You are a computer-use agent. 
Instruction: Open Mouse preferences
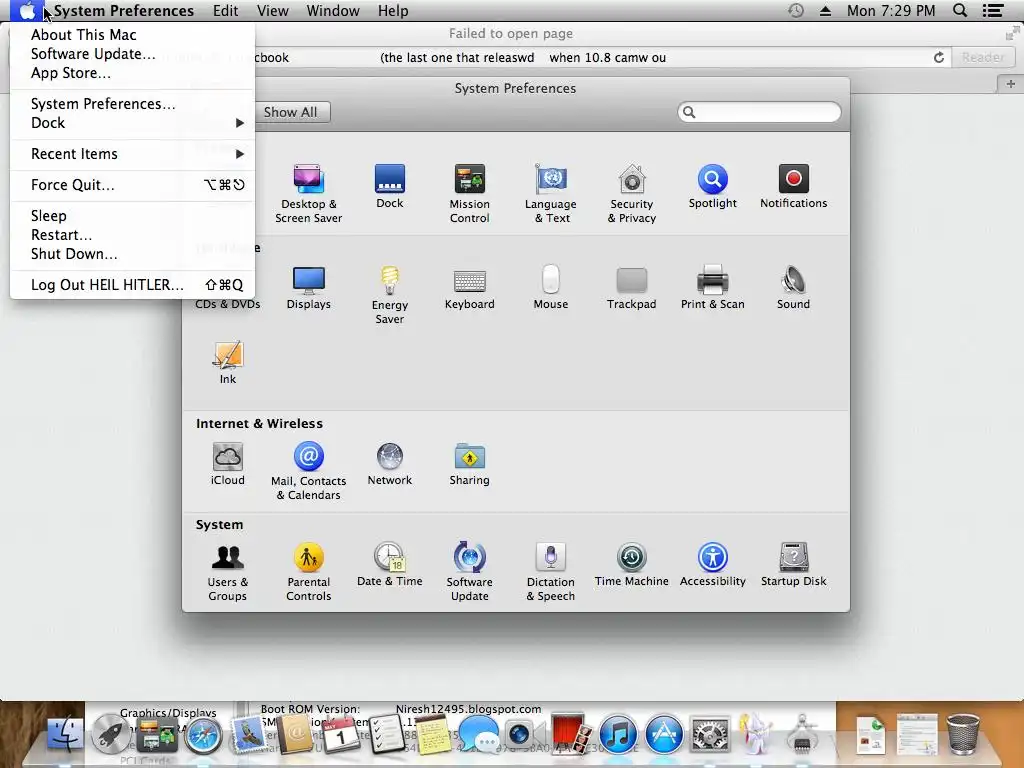[x=551, y=287]
